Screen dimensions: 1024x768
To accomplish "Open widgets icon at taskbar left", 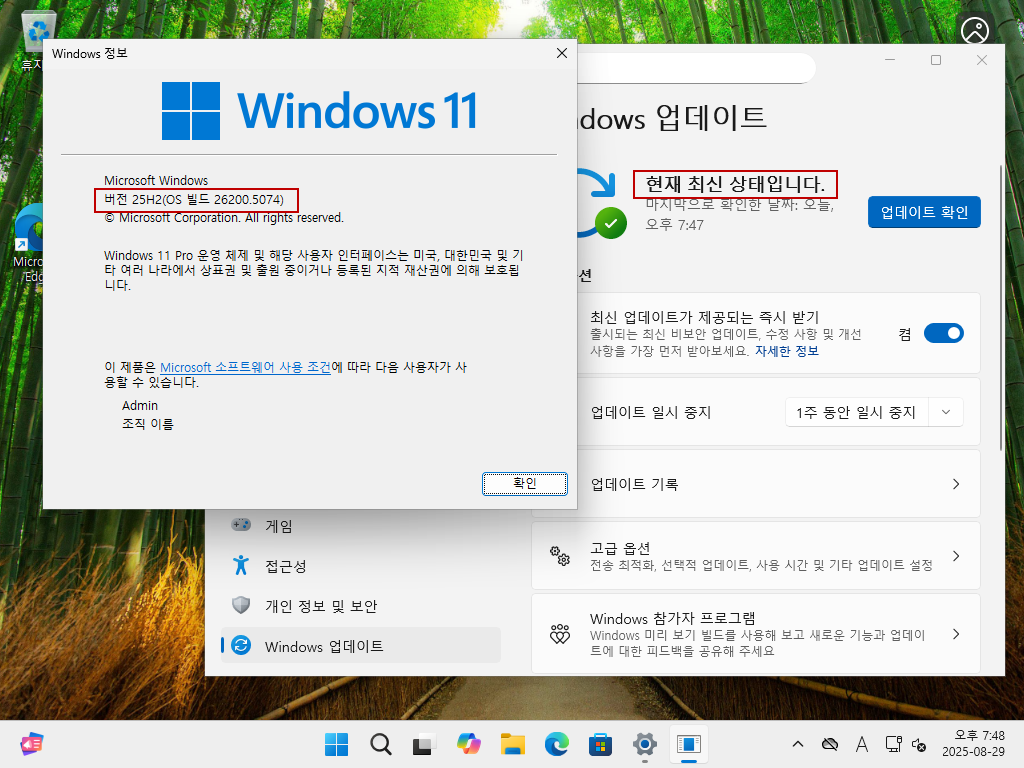I will [x=31, y=744].
